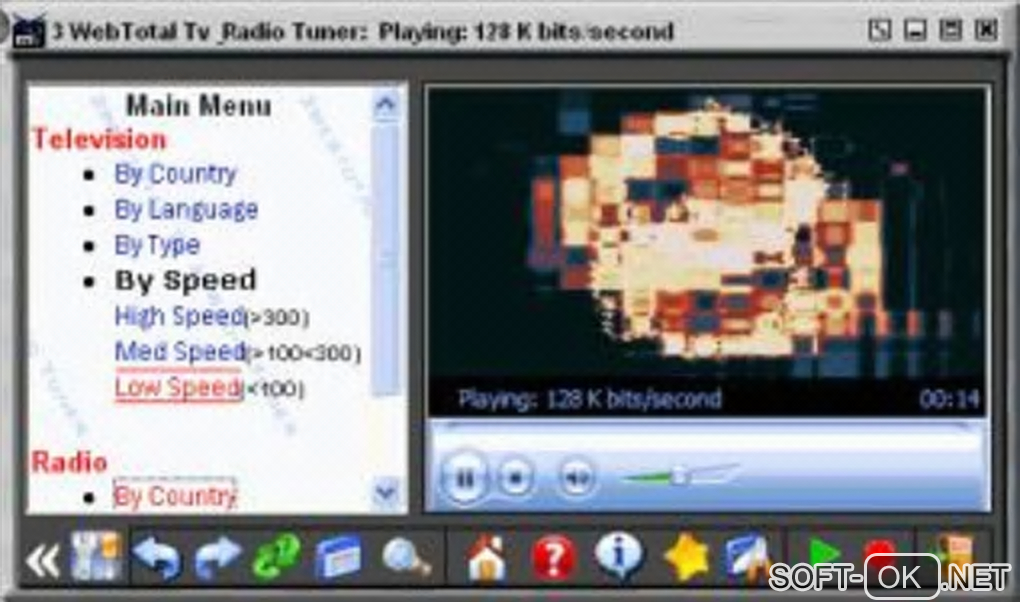Image resolution: width=1020 pixels, height=602 pixels.
Task: Click the exit door icon in toolbar
Action: point(951,553)
